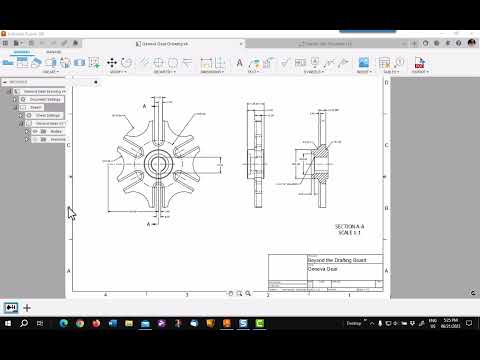The image size is (480, 360).
Task: Open the Export dropdown in the ribbon
Action: point(420,72)
